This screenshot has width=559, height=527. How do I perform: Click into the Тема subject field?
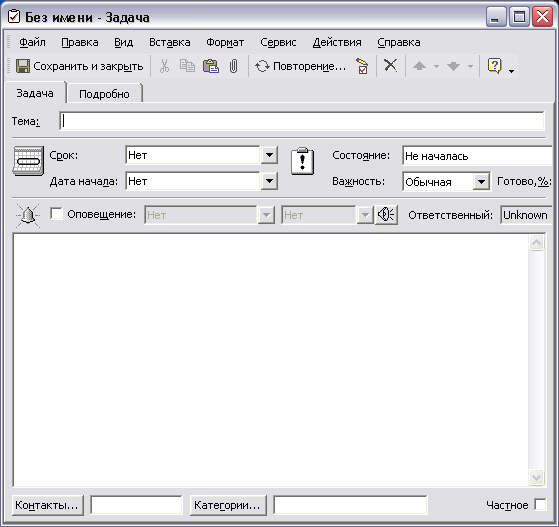(x=302, y=121)
